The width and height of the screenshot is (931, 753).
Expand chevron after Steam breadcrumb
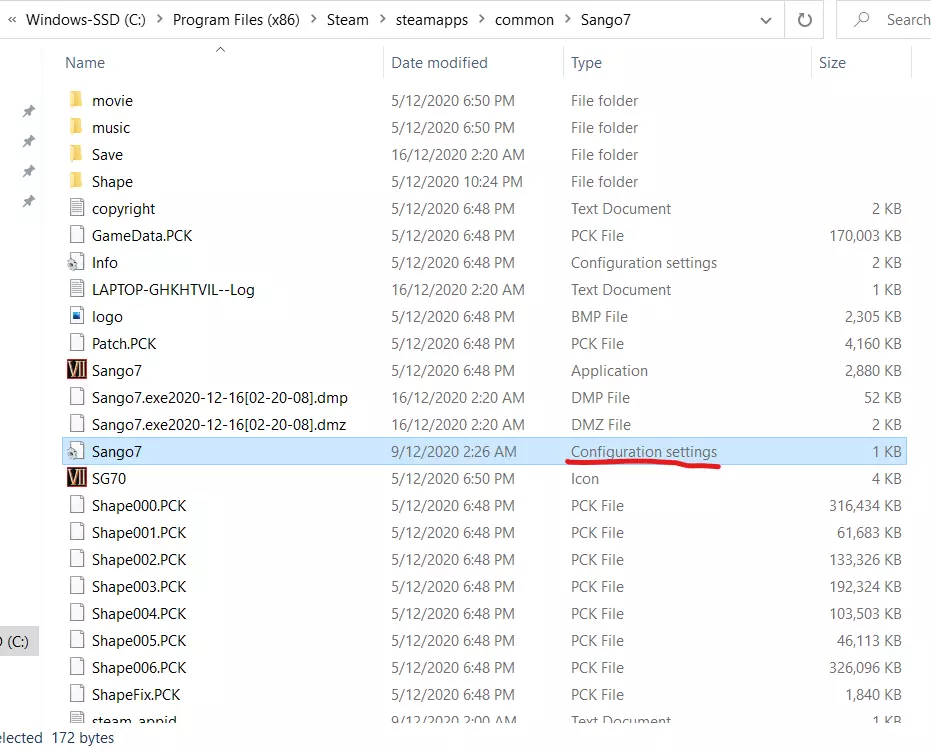click(x=382, y=19)
